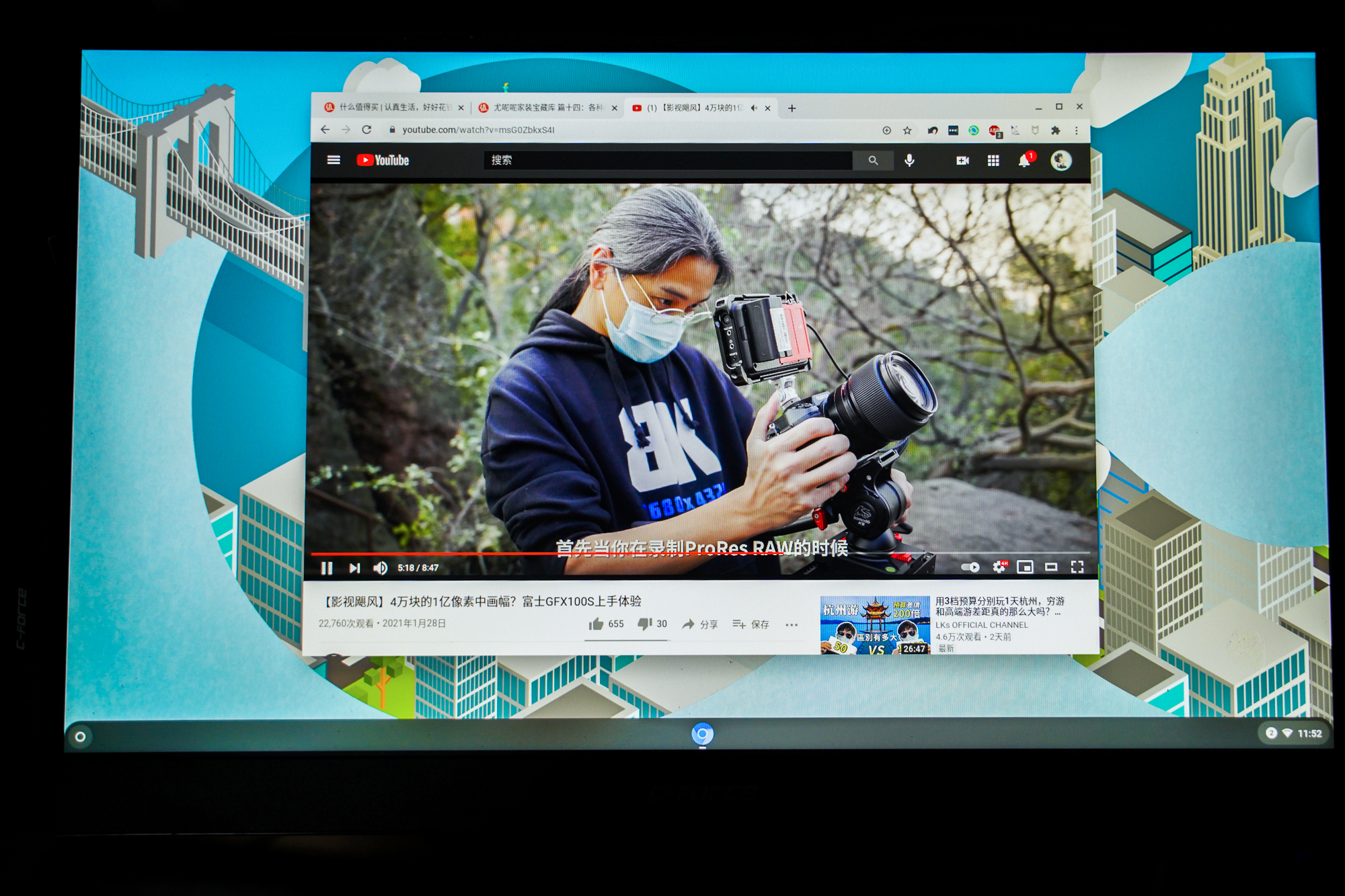Open the three-dot more actions menu below the video
The image size is (1345, 896).
point(792,624)
